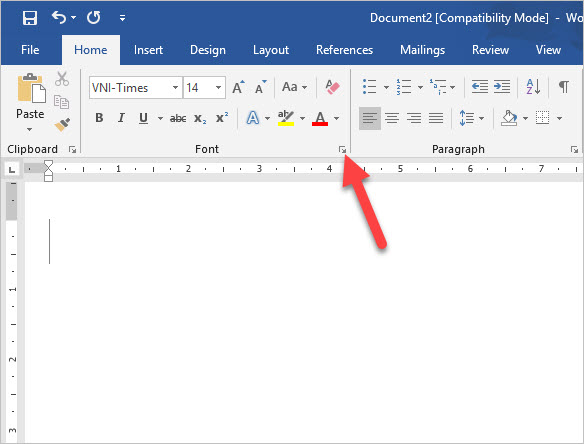The width and height of the screenshot is (584, 444).
Task: Open underline style dropdown arrow
Action: (160, 118)
